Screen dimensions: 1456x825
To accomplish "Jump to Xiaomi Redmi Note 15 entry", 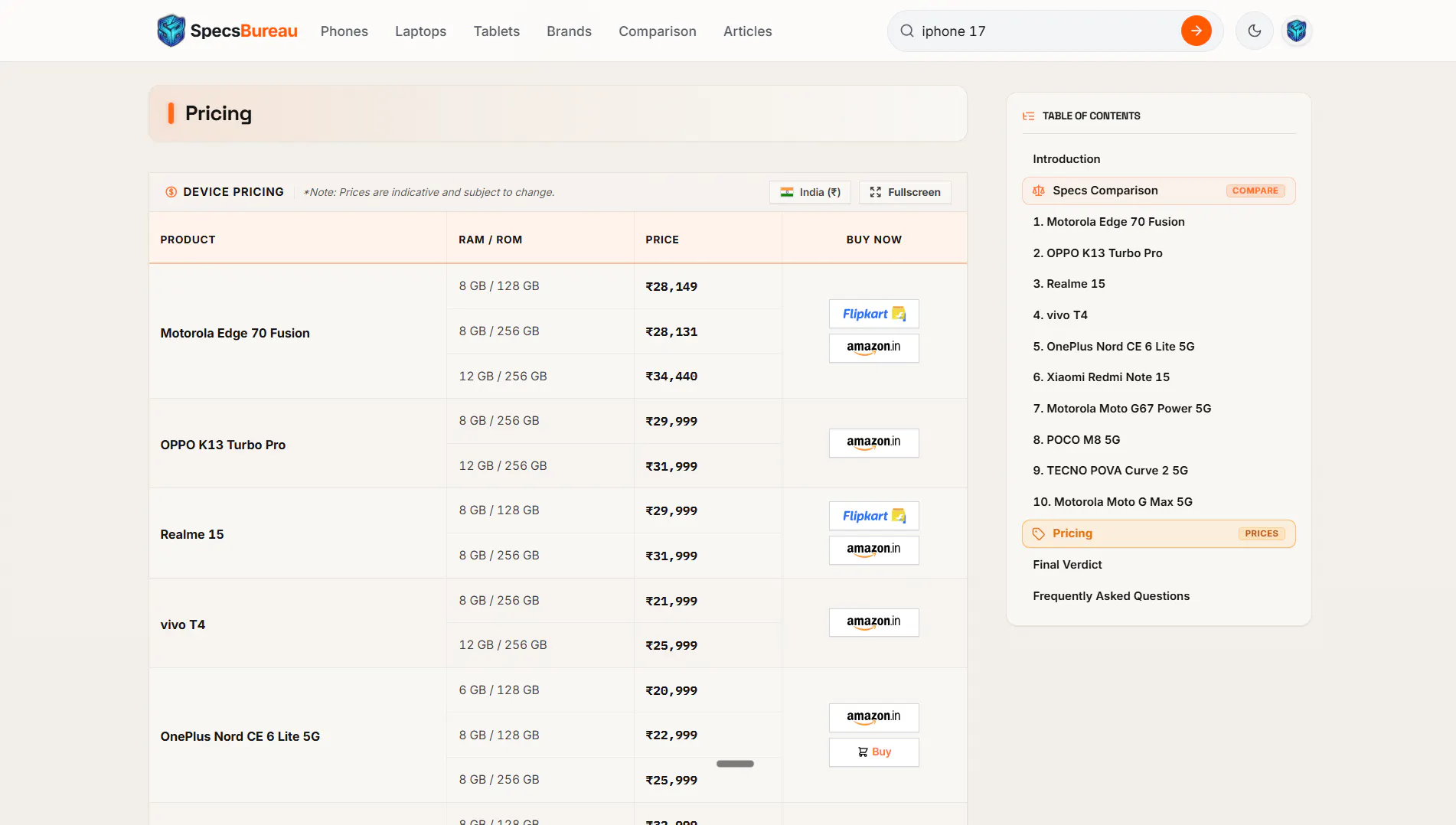I will [x=1101, y=377].
